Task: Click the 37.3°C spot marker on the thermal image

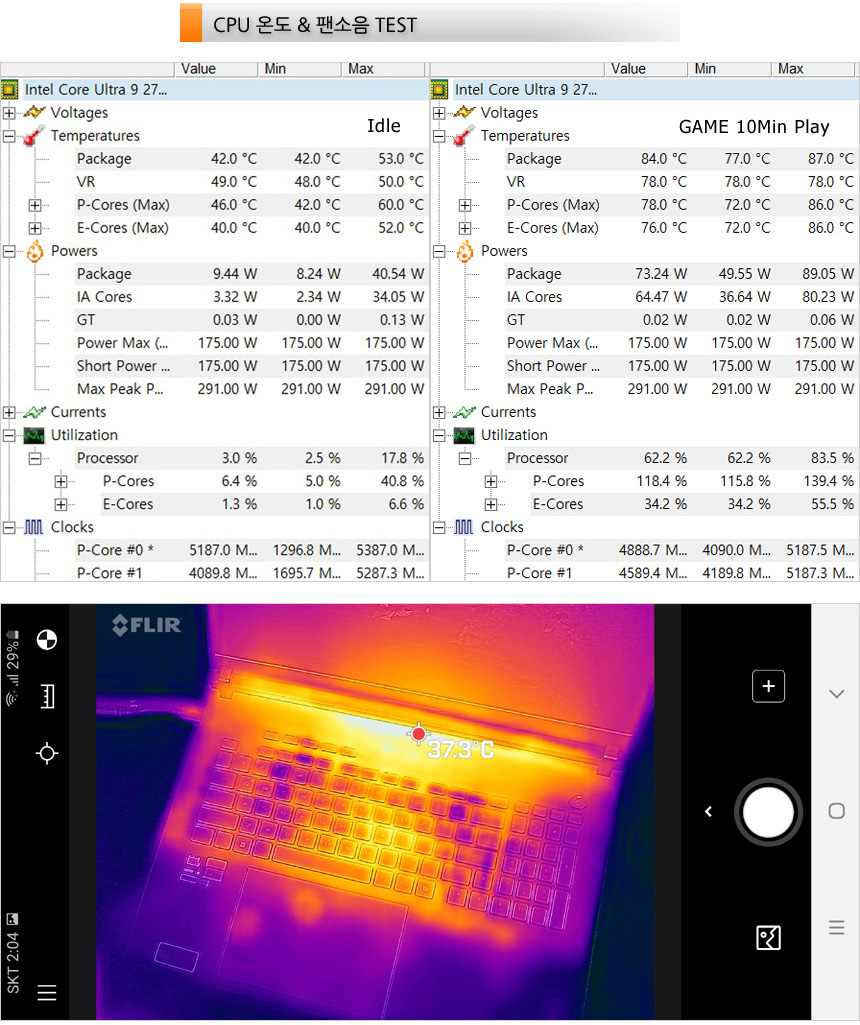Action: 418,735
